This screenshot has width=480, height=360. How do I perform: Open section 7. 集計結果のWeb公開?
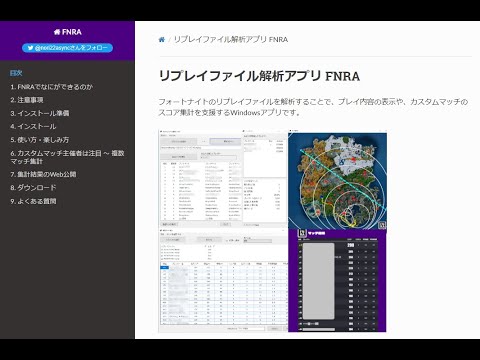tap(43, 174)
